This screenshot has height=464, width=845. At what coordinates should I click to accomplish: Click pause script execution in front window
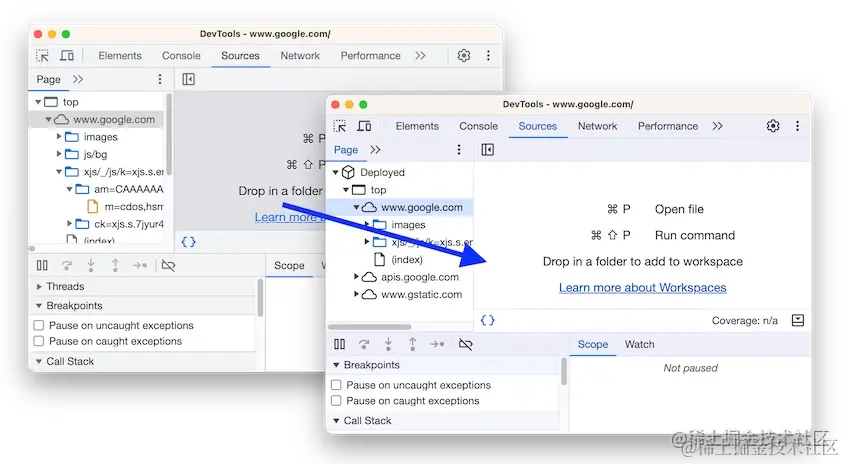(340, 344)
